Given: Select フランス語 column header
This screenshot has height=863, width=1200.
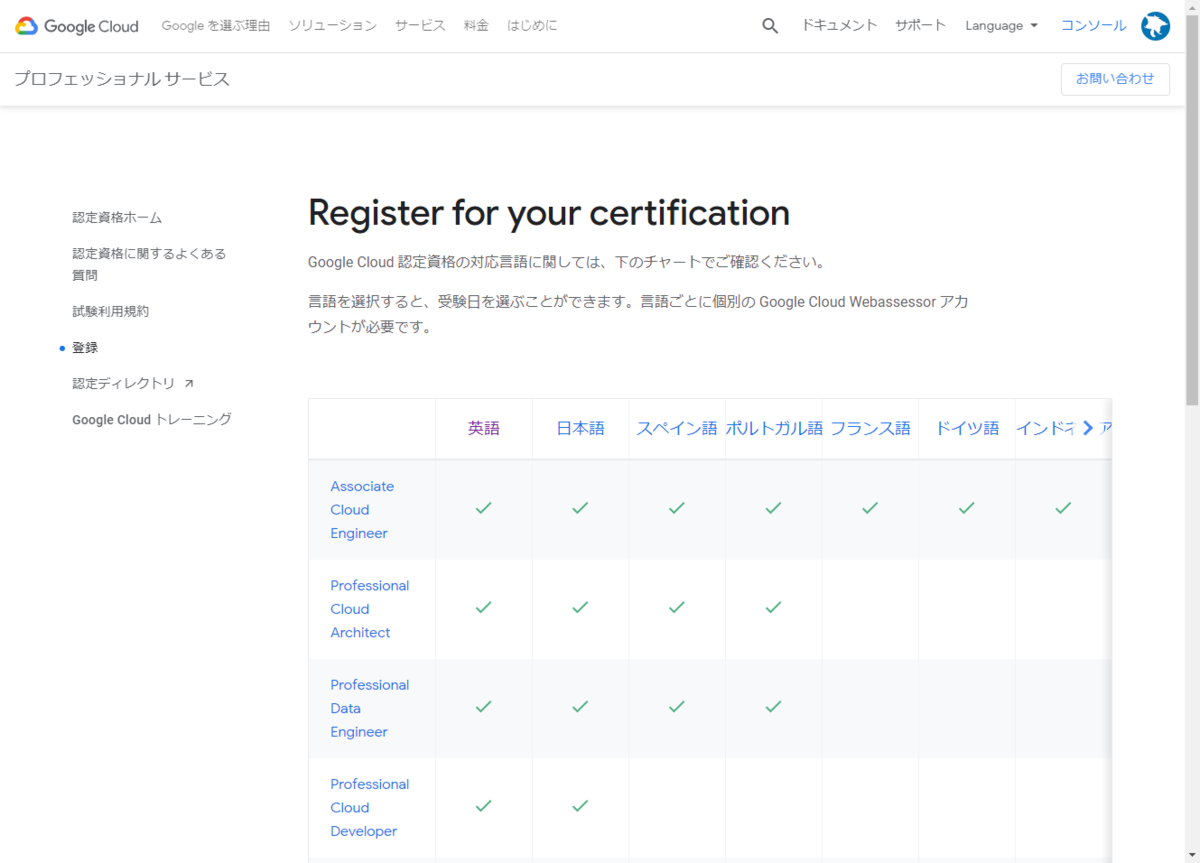Looking at the screenshot, I should tap(870, 428).
